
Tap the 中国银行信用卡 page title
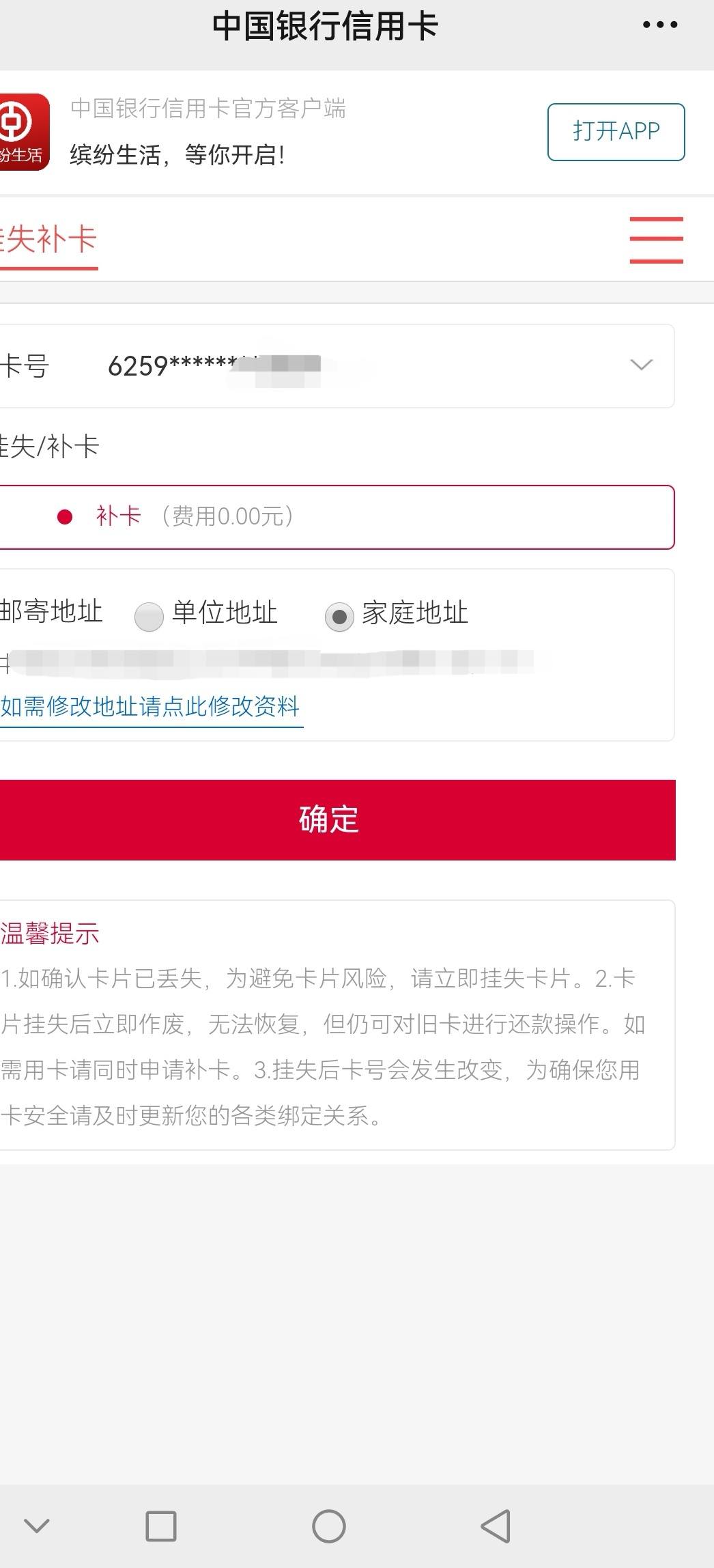[x=325, y=26]
